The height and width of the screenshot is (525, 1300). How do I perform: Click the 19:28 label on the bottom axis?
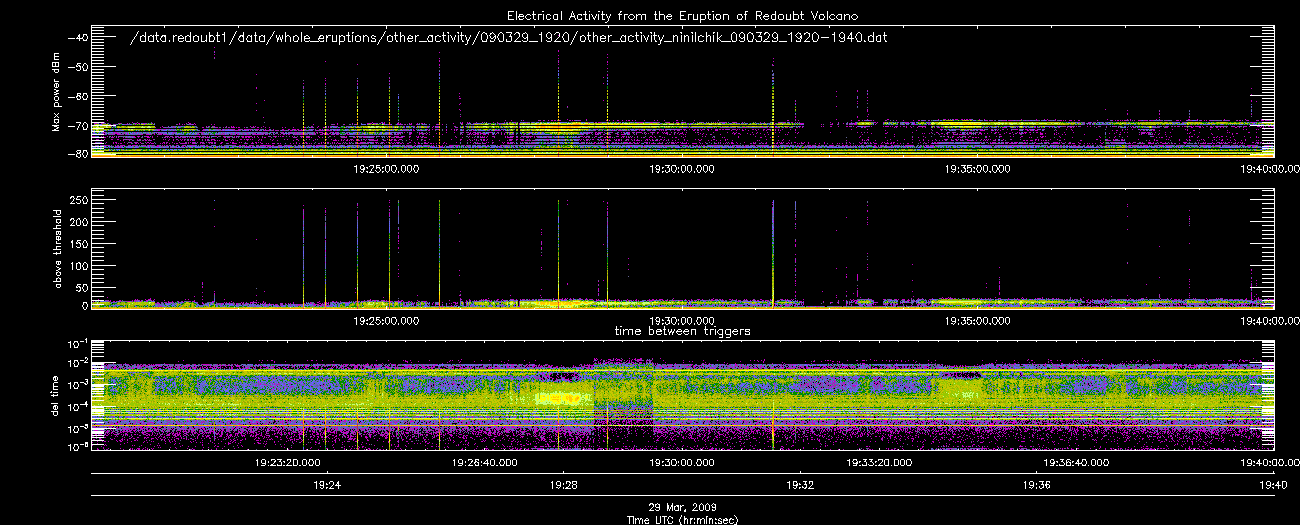coord(563,485)
